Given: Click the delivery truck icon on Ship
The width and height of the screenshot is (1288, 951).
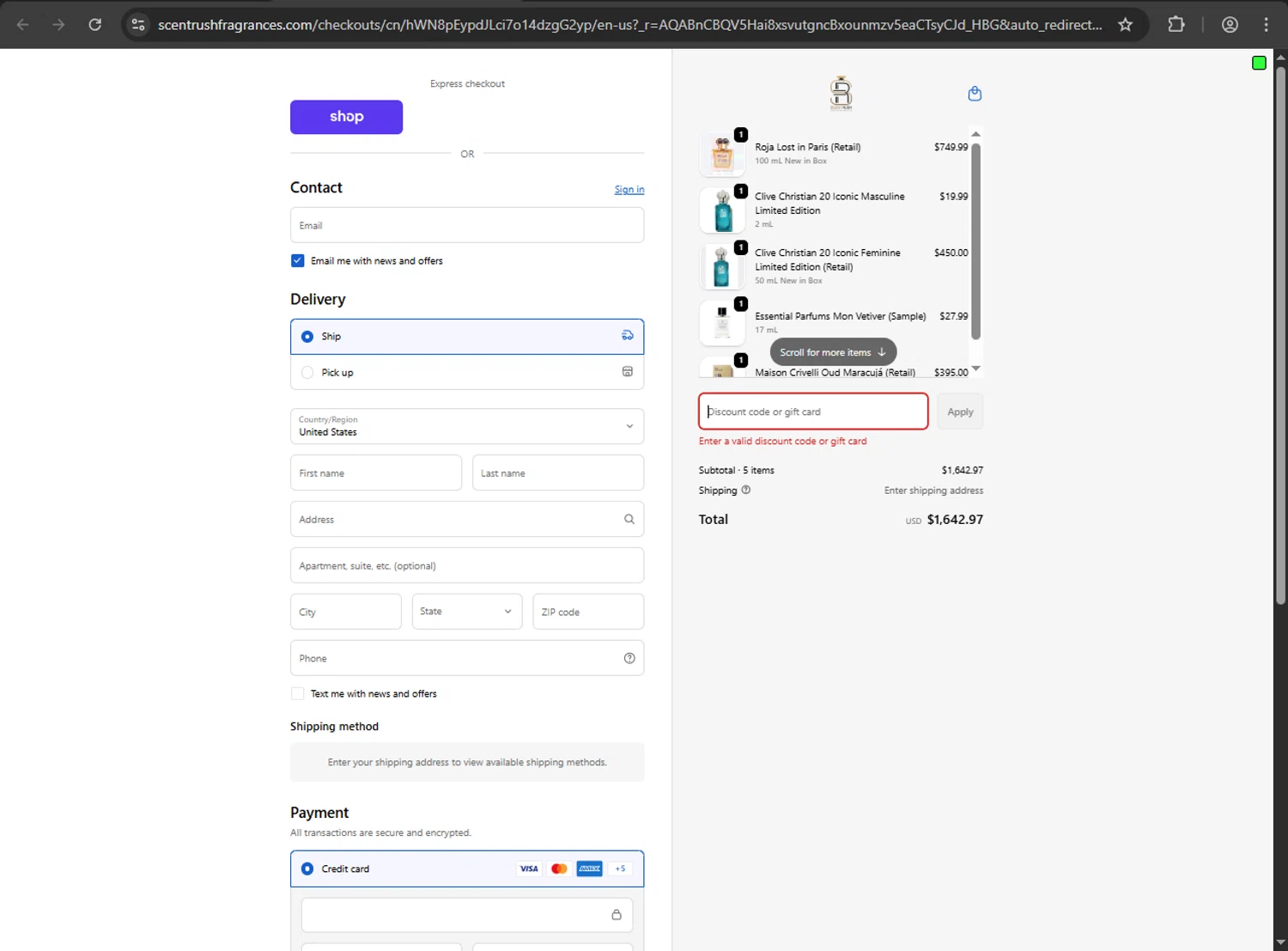Looking at the screenshot, I should (x=628, y=336).
